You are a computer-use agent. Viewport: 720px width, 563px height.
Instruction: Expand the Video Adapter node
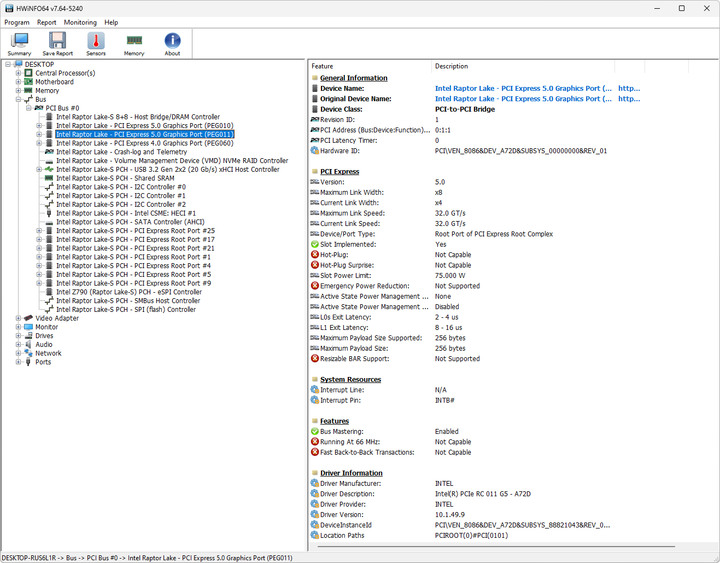pyautogui.click(x=18, y=318)
